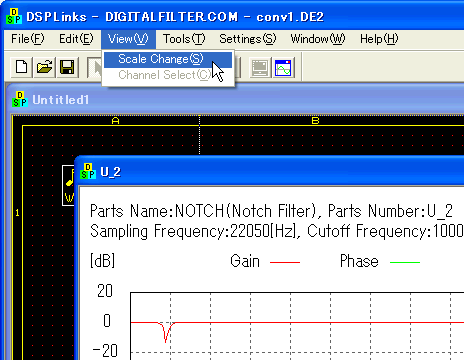Open the Settings(S) menu
The image size is (464, 360).
coord(247,39)
